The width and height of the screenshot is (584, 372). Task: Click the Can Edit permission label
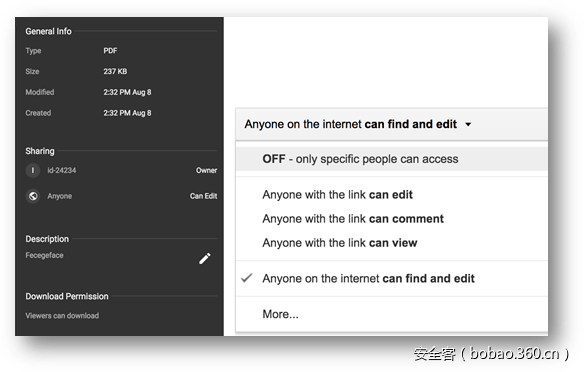click(x=203, y=196)
